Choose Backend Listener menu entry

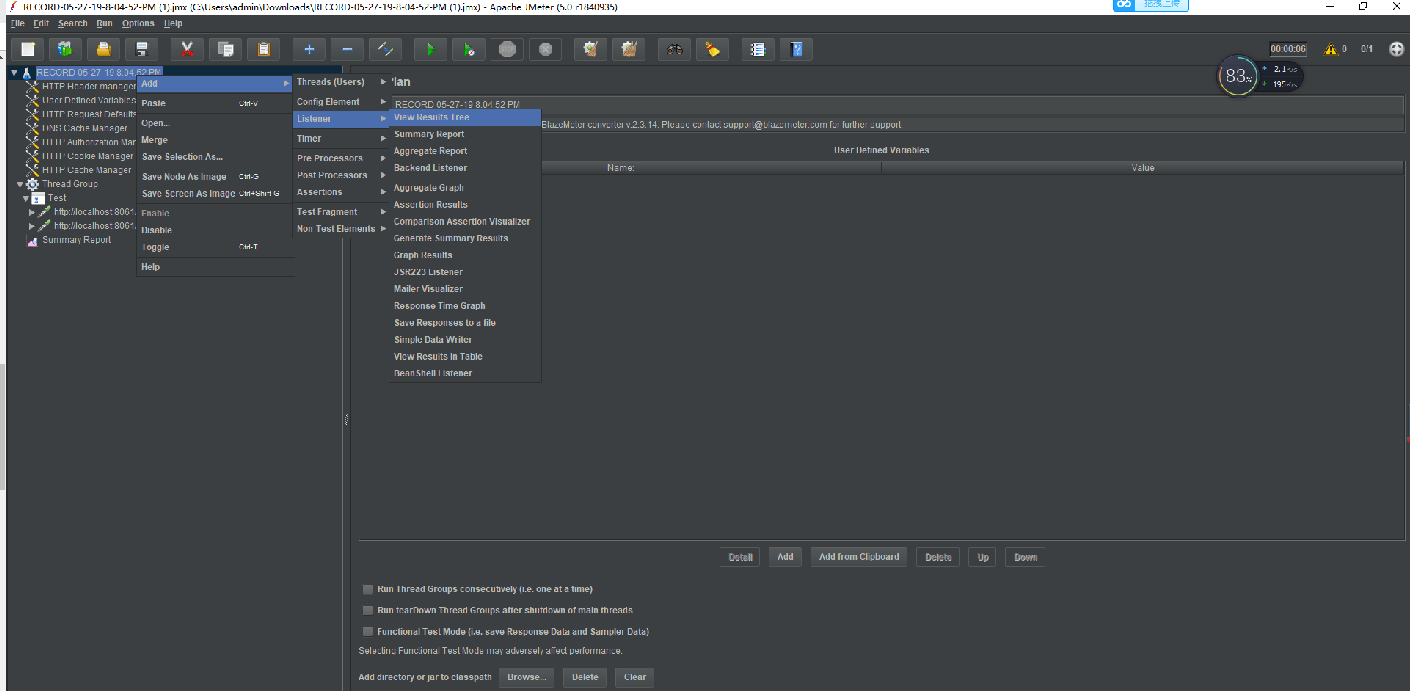[x=465, y=168]
